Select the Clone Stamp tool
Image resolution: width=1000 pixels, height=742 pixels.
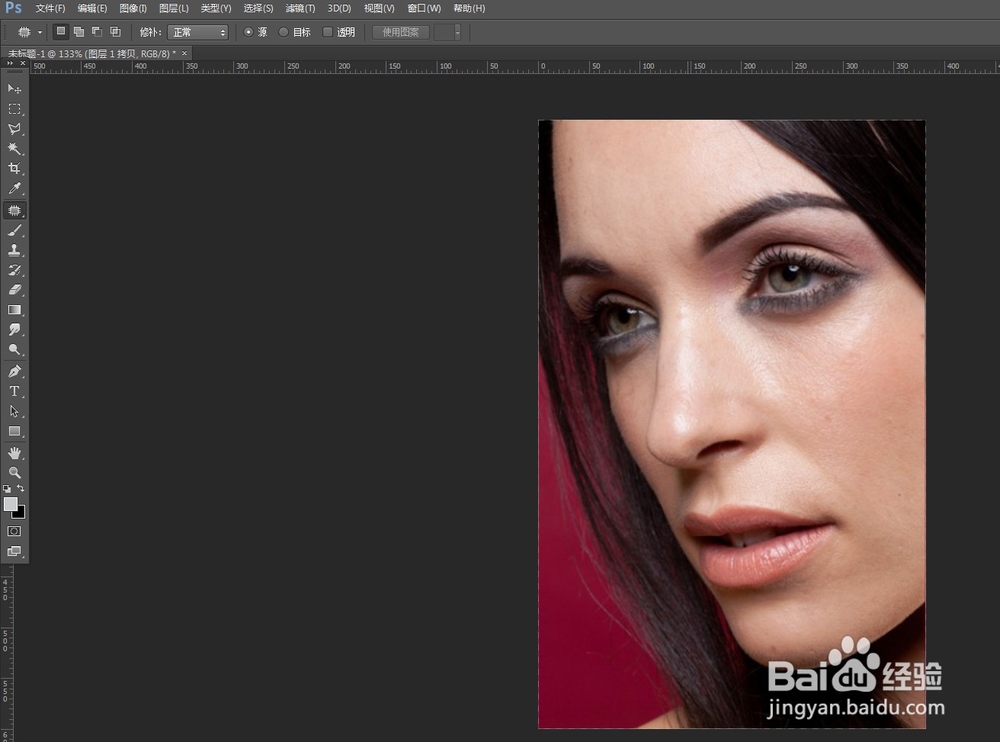14,250
